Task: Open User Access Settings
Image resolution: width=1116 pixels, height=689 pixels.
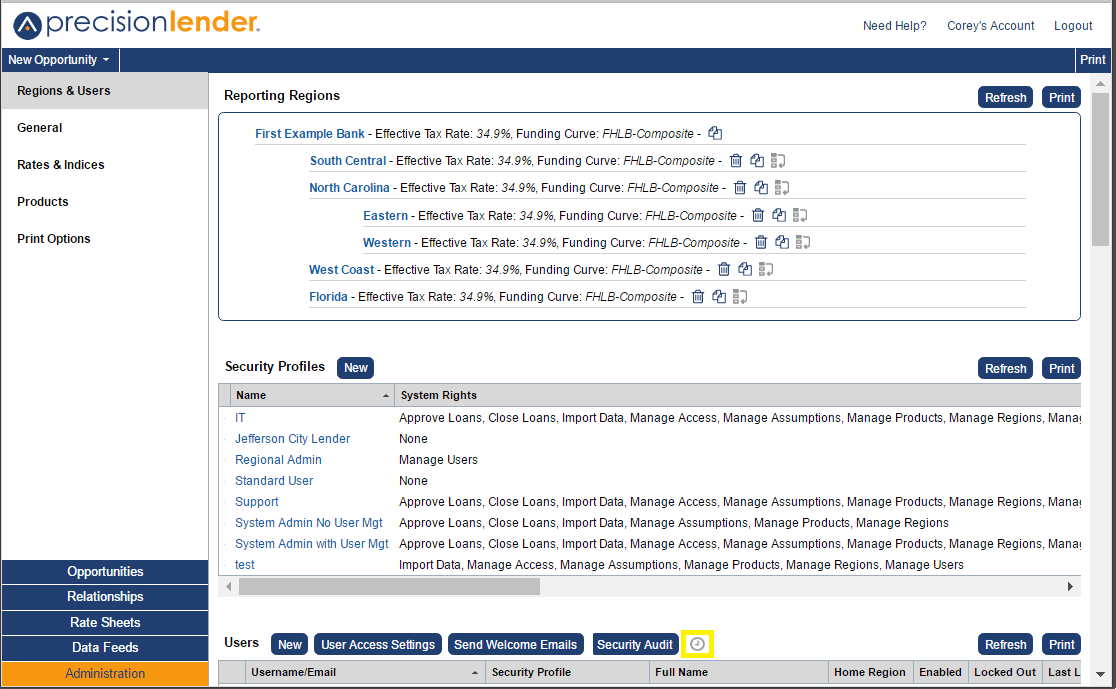Action: tap(377, 645)
